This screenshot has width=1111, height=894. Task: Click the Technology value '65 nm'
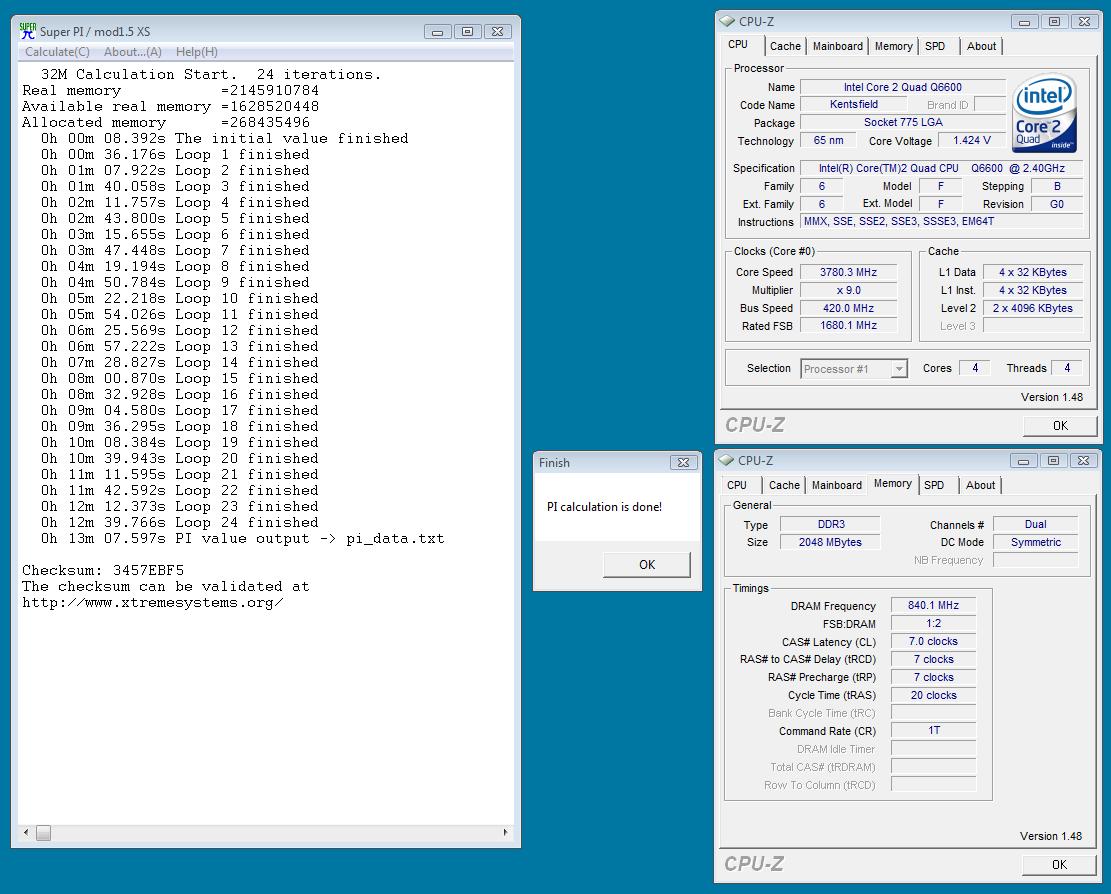[828, 140]
